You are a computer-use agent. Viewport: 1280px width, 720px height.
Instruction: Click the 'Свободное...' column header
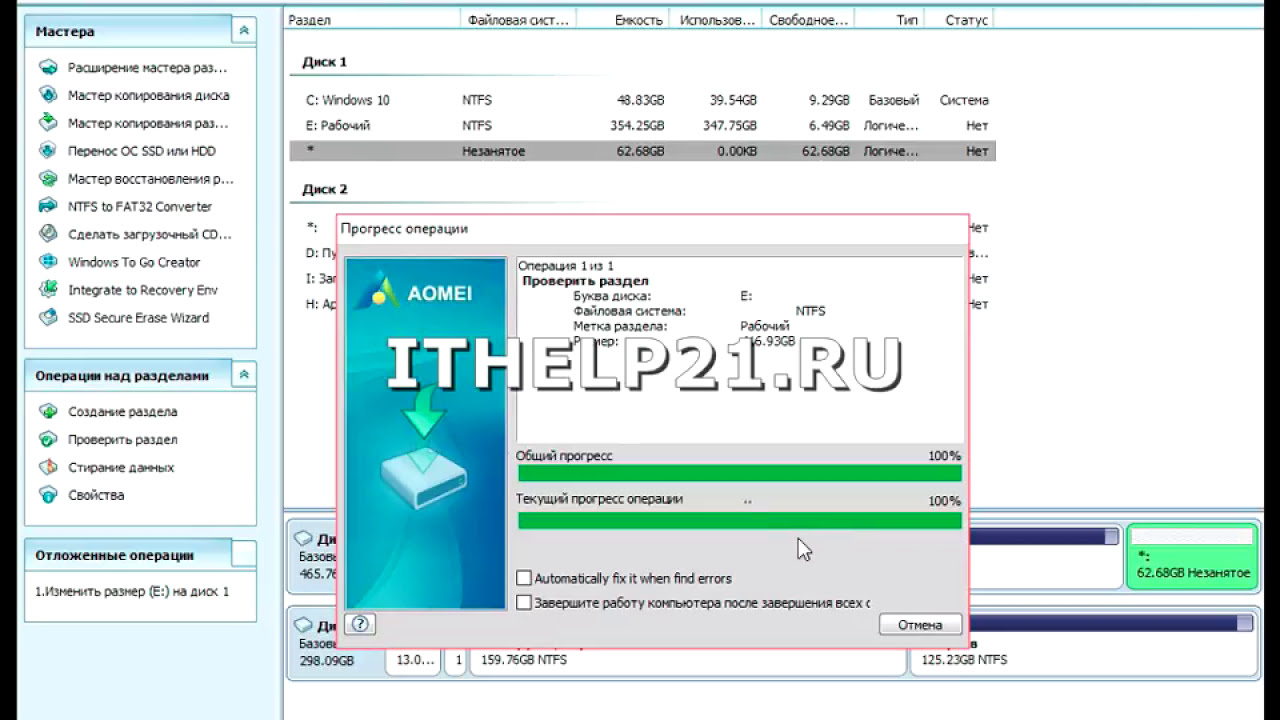pyautogui.click(x=808, y=20)
